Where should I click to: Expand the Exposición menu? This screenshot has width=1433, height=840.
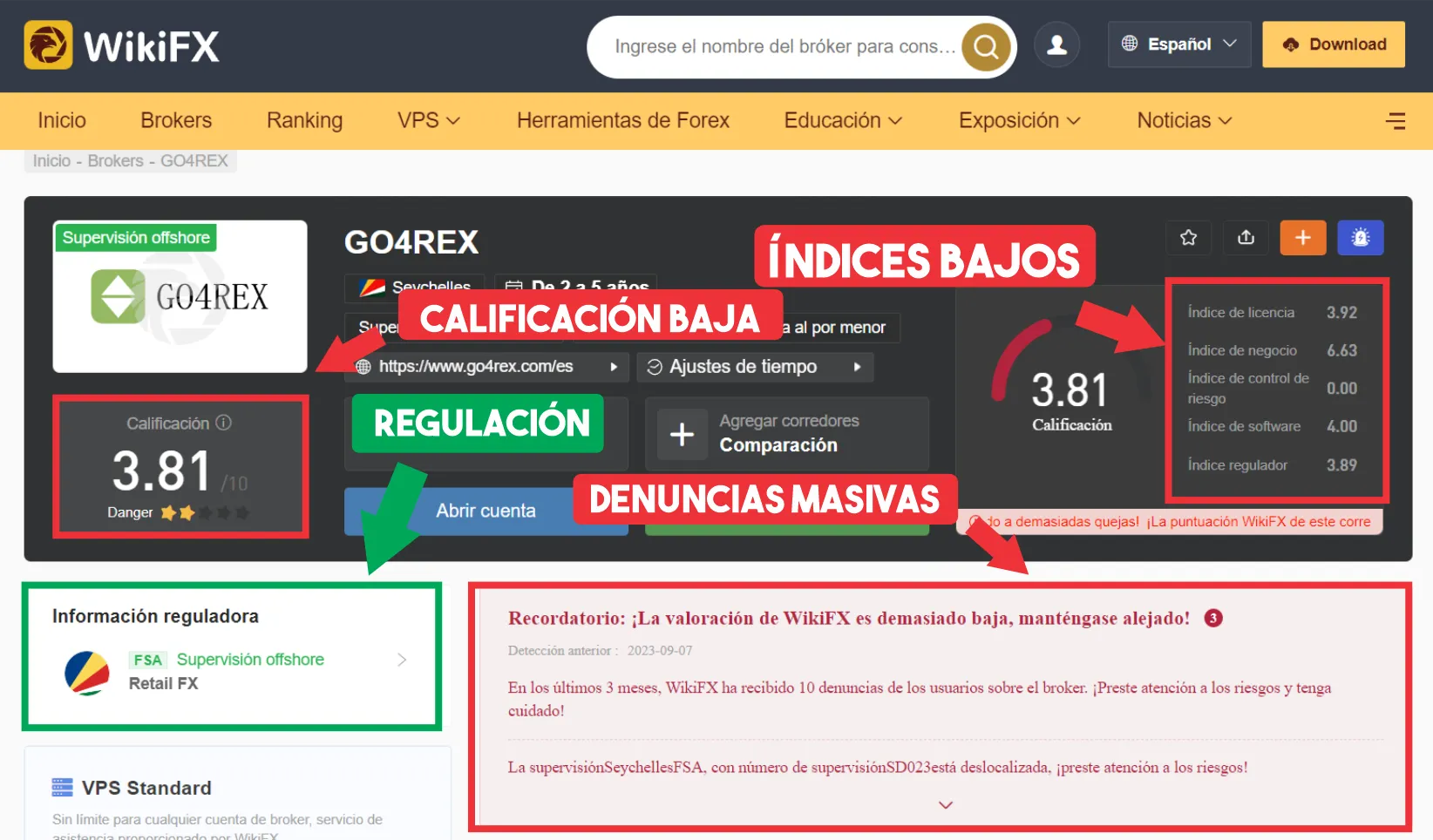pyautogui.click(x=1020, y=120)
